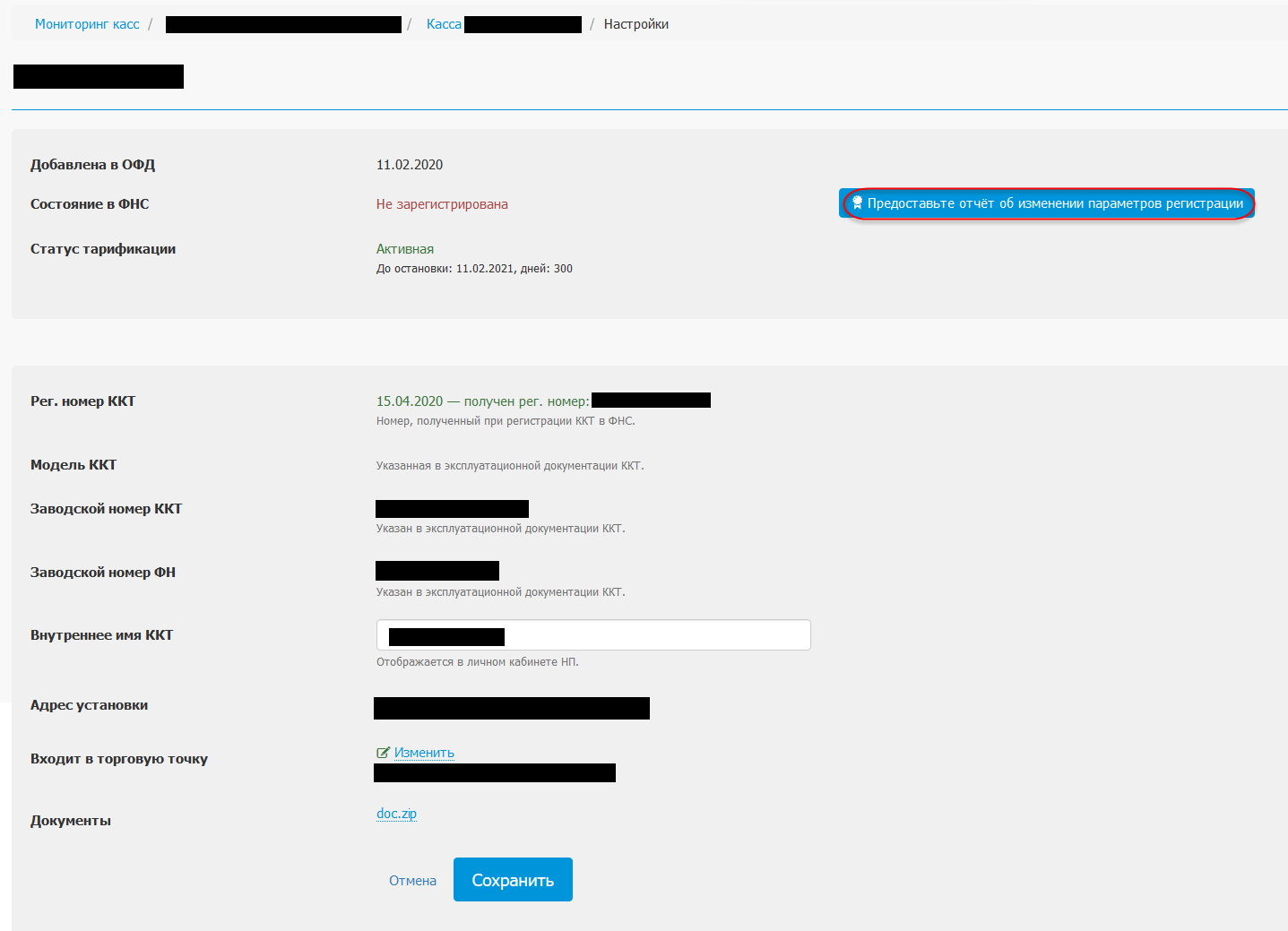Click the 15.04.2020 получен рег. номер text

(482, 401)
